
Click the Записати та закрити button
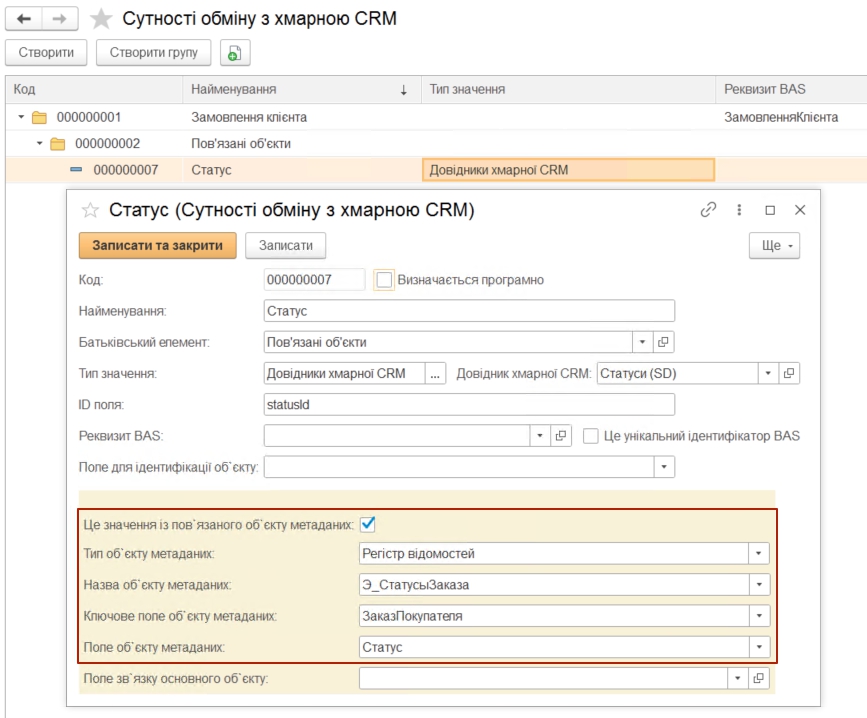click(156, 245)
